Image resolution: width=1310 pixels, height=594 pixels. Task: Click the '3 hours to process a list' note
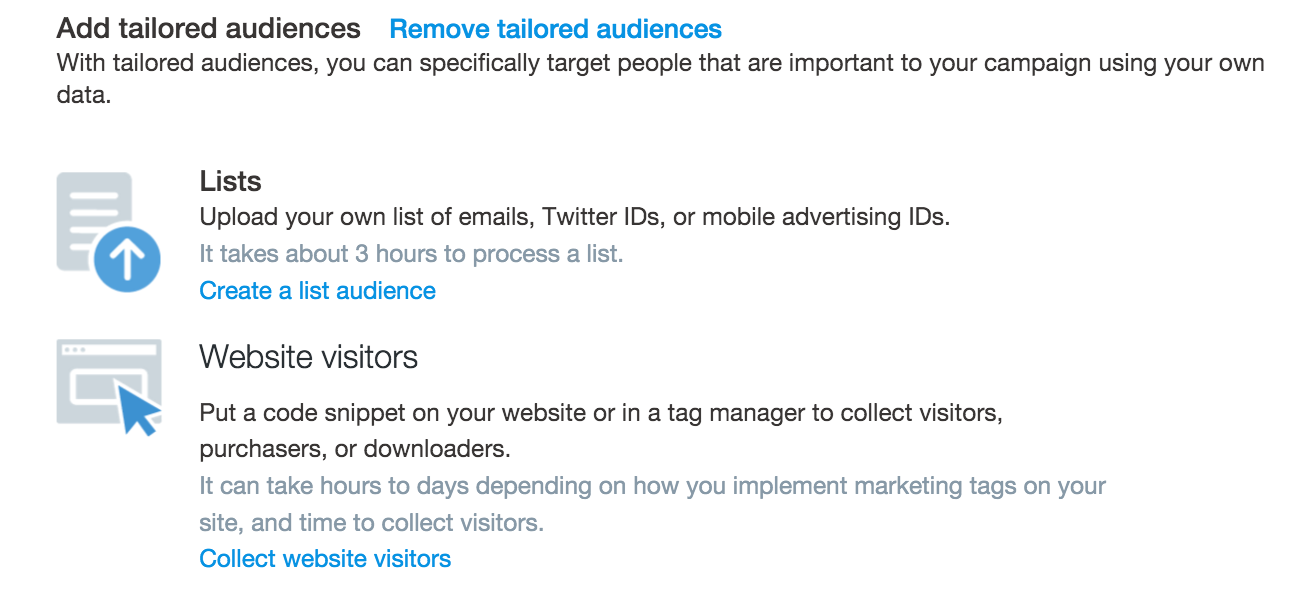(411, 254)
